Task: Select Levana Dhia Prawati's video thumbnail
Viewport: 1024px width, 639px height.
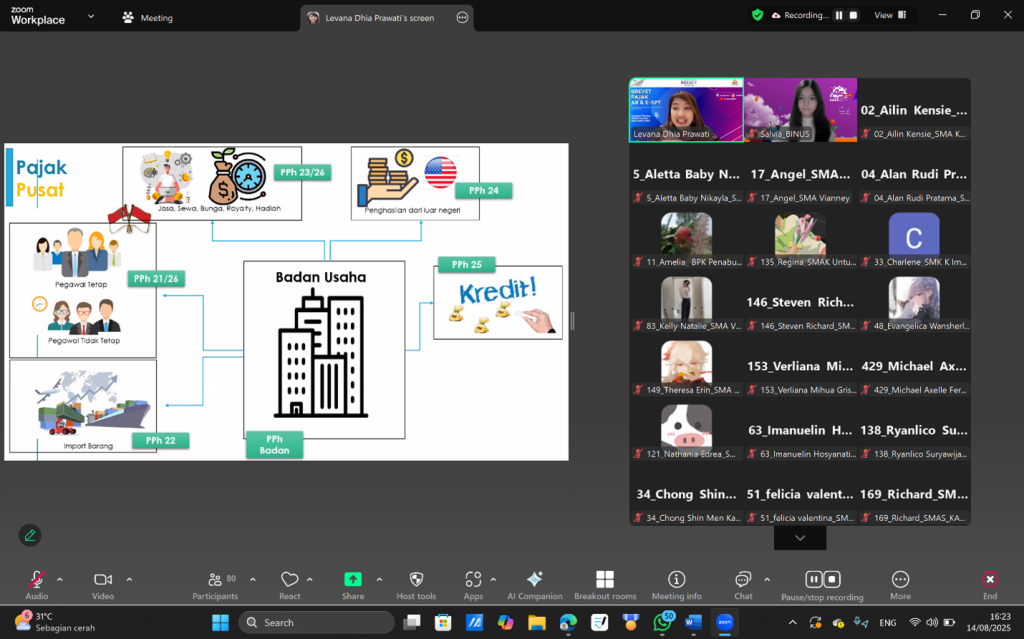Action: [685, 110]
